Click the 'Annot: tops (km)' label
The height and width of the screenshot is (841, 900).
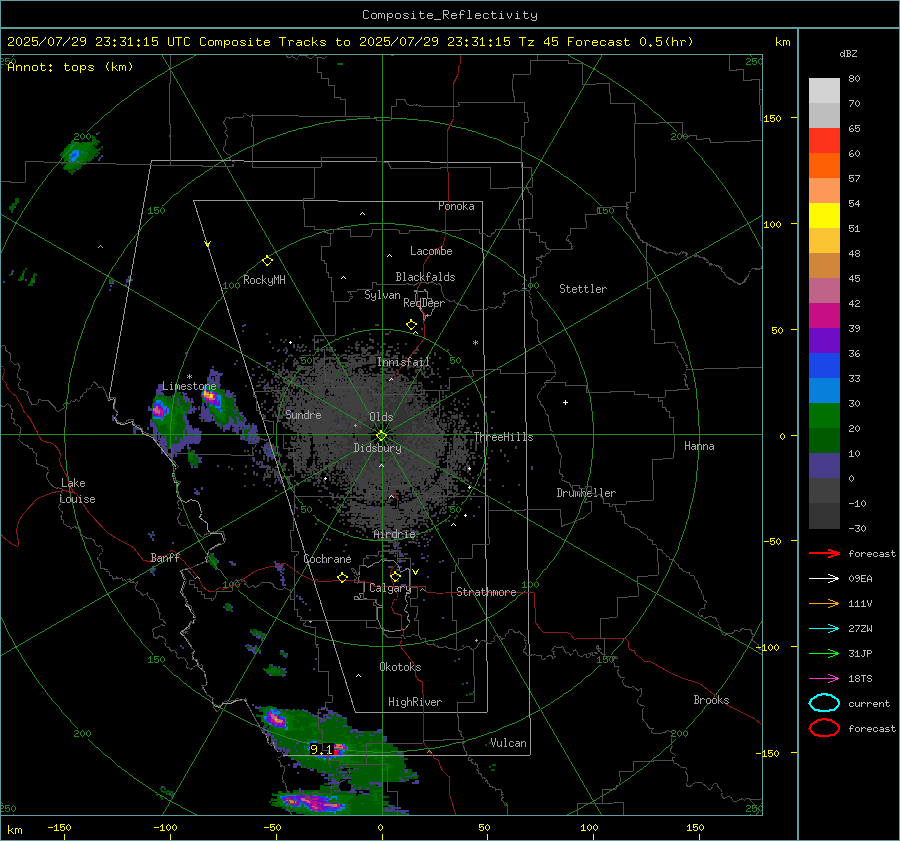point(70,67)
